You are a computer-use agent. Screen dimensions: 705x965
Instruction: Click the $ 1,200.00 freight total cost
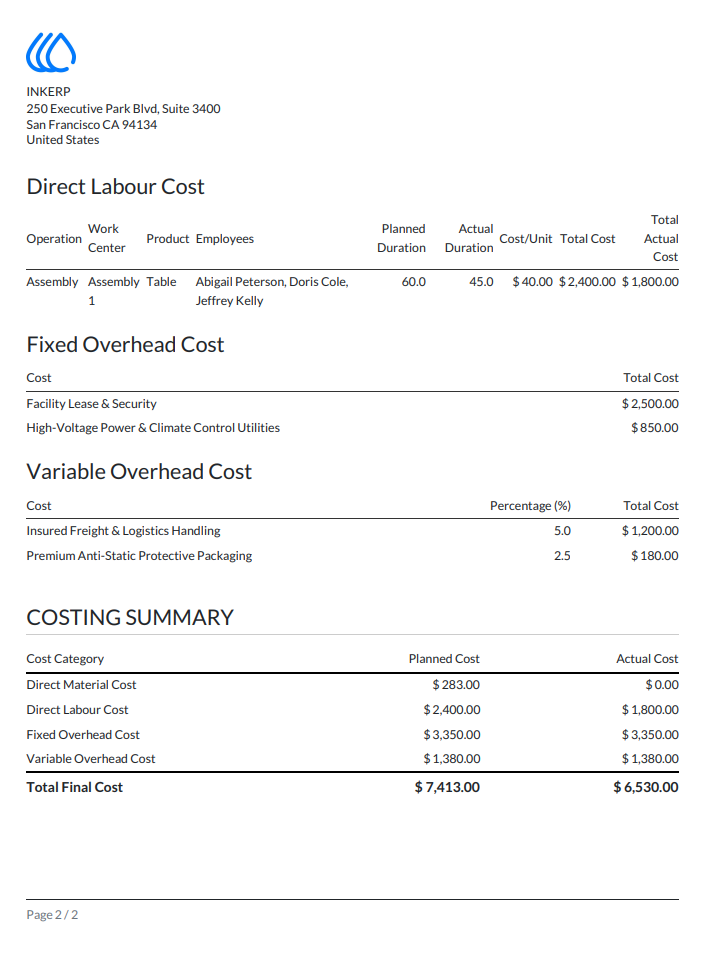650,531
